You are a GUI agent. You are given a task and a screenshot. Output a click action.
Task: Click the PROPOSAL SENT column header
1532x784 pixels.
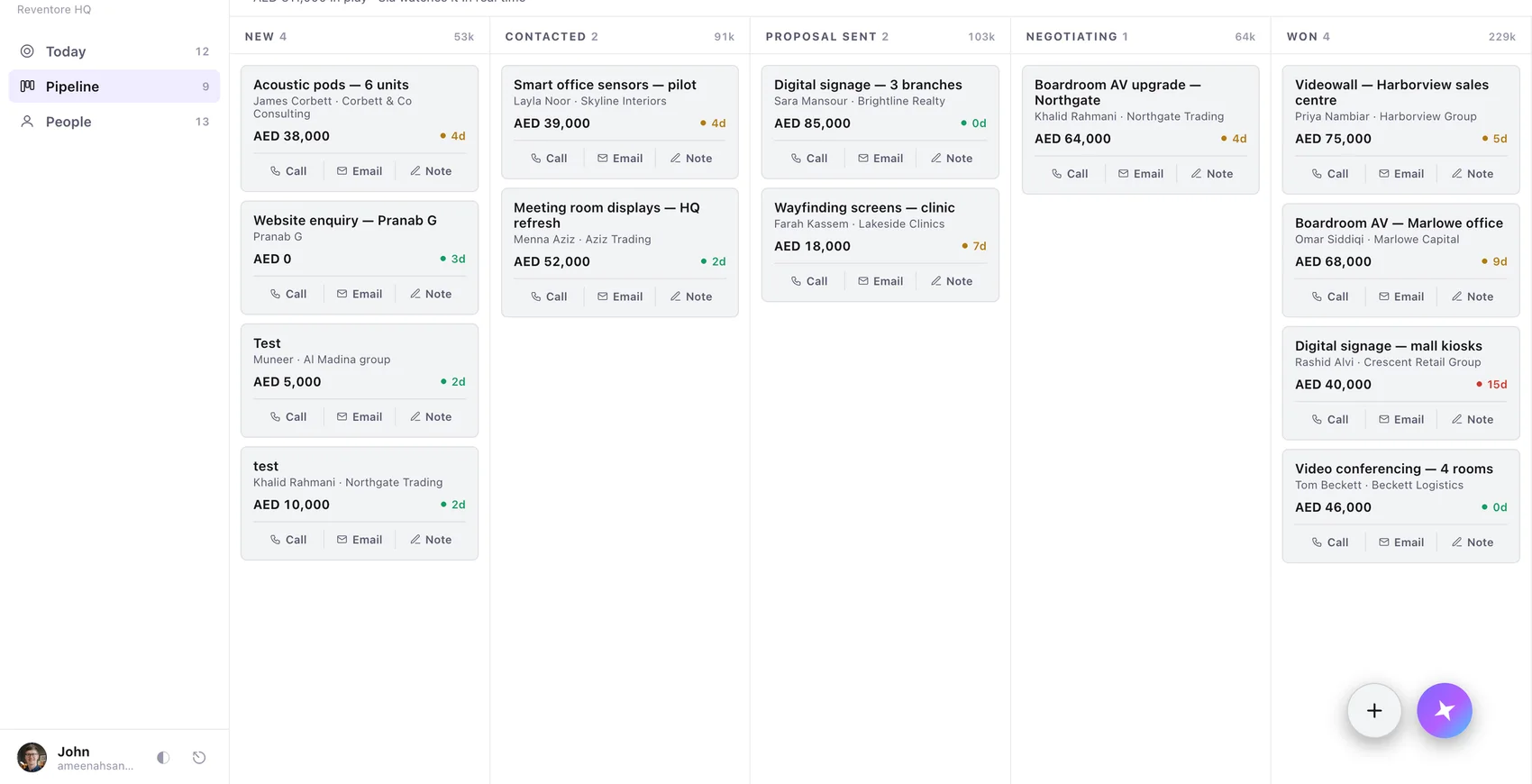(827, 37)
